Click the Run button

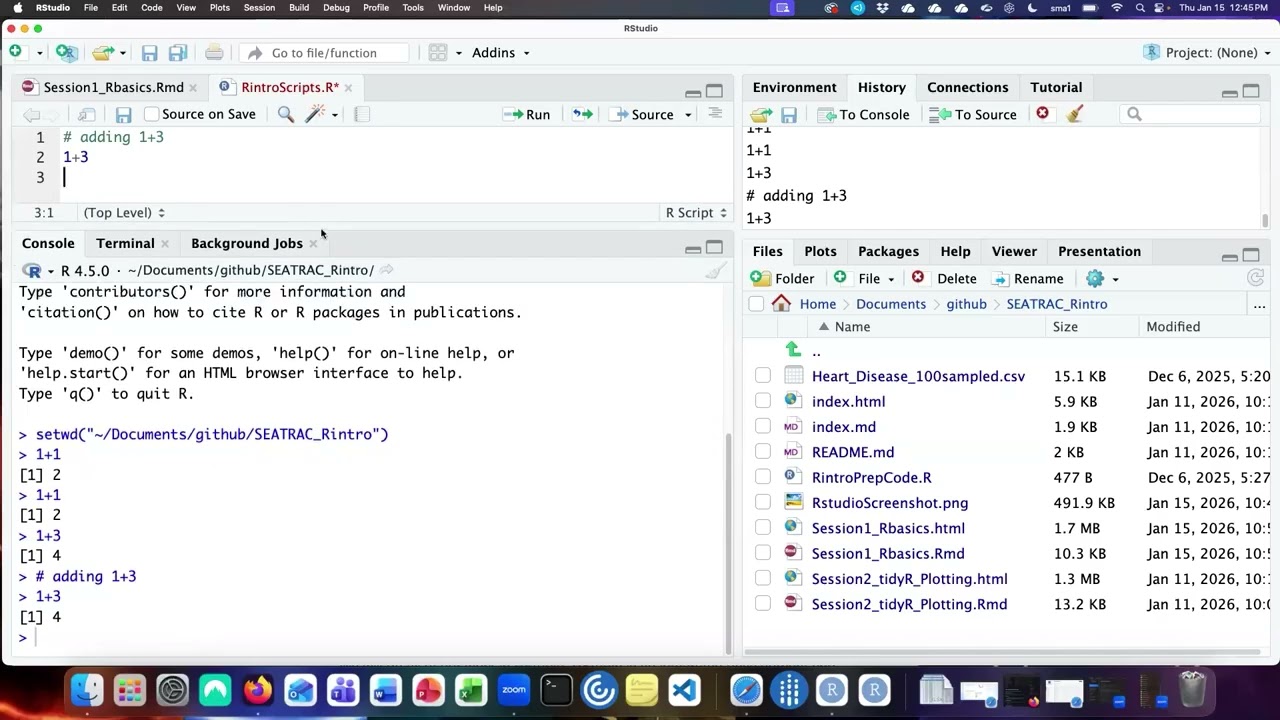[527, 115]
